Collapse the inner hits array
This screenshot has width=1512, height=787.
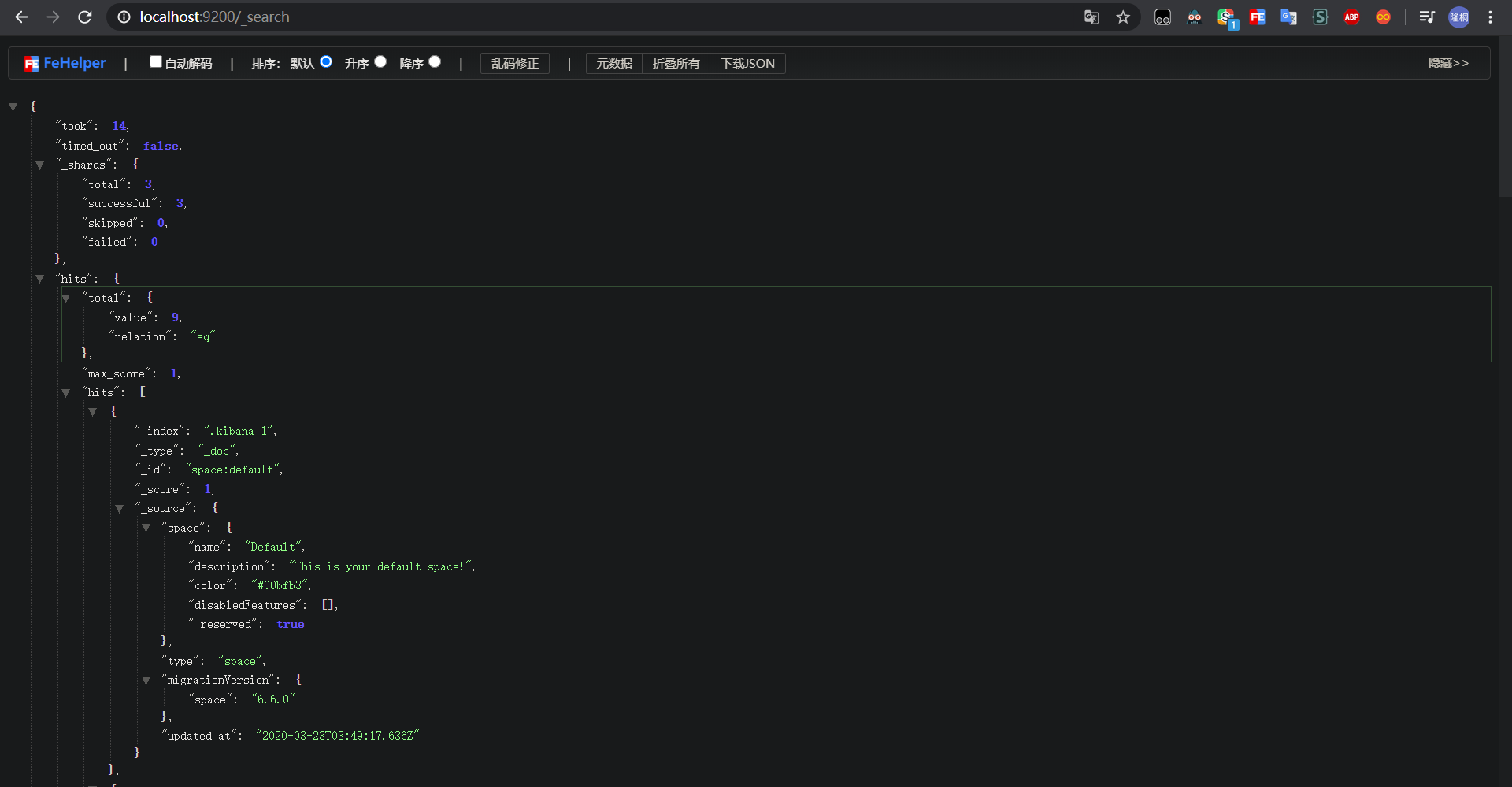pos(66,393)
